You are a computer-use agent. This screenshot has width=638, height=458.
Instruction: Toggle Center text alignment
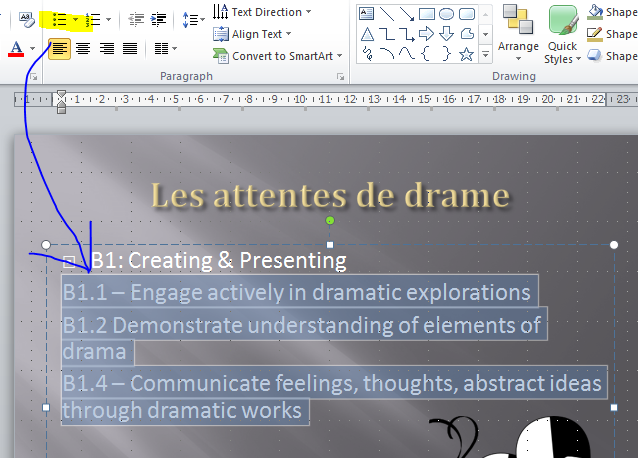[83, 49]
